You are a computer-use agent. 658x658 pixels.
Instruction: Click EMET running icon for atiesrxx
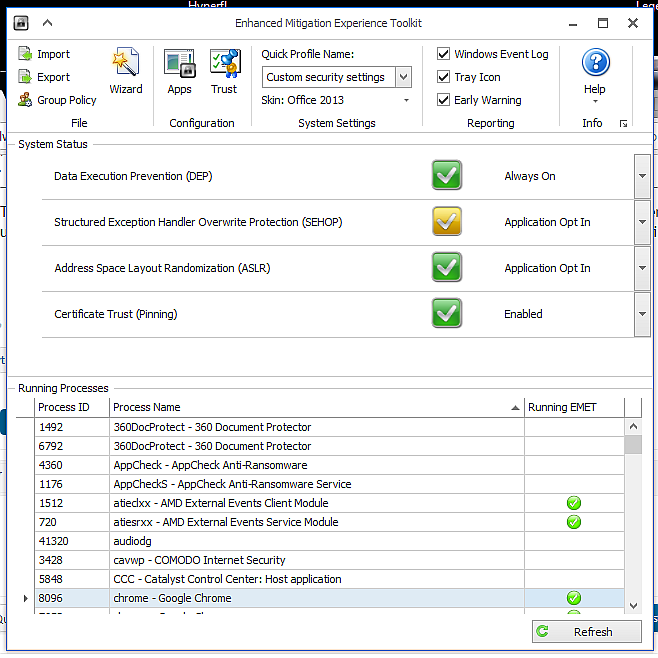[574, 522]
